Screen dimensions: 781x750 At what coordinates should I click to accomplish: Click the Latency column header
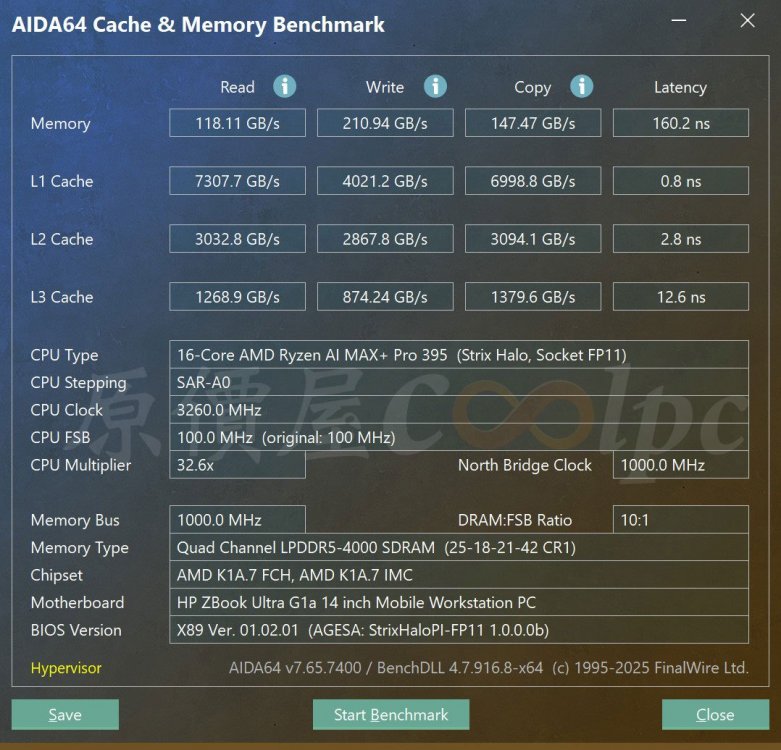[680, 88]
